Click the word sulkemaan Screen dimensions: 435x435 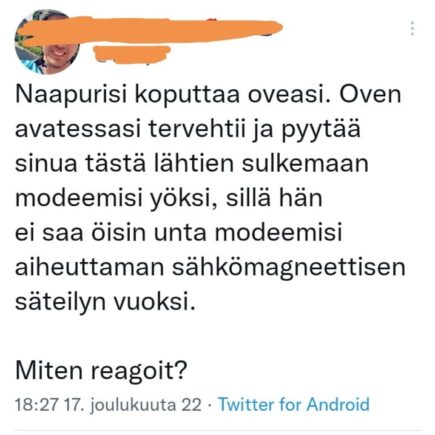[305, 164]
